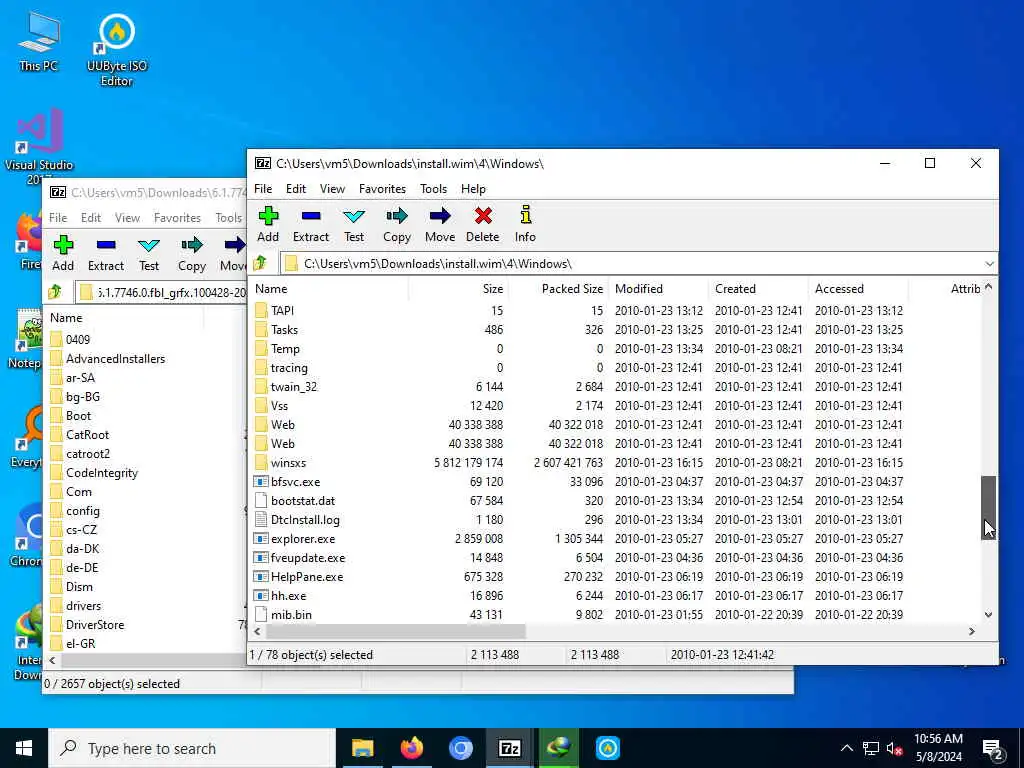1024x768 pixels.
Task: Sort by Accessed column header
Action: [858, 289]
